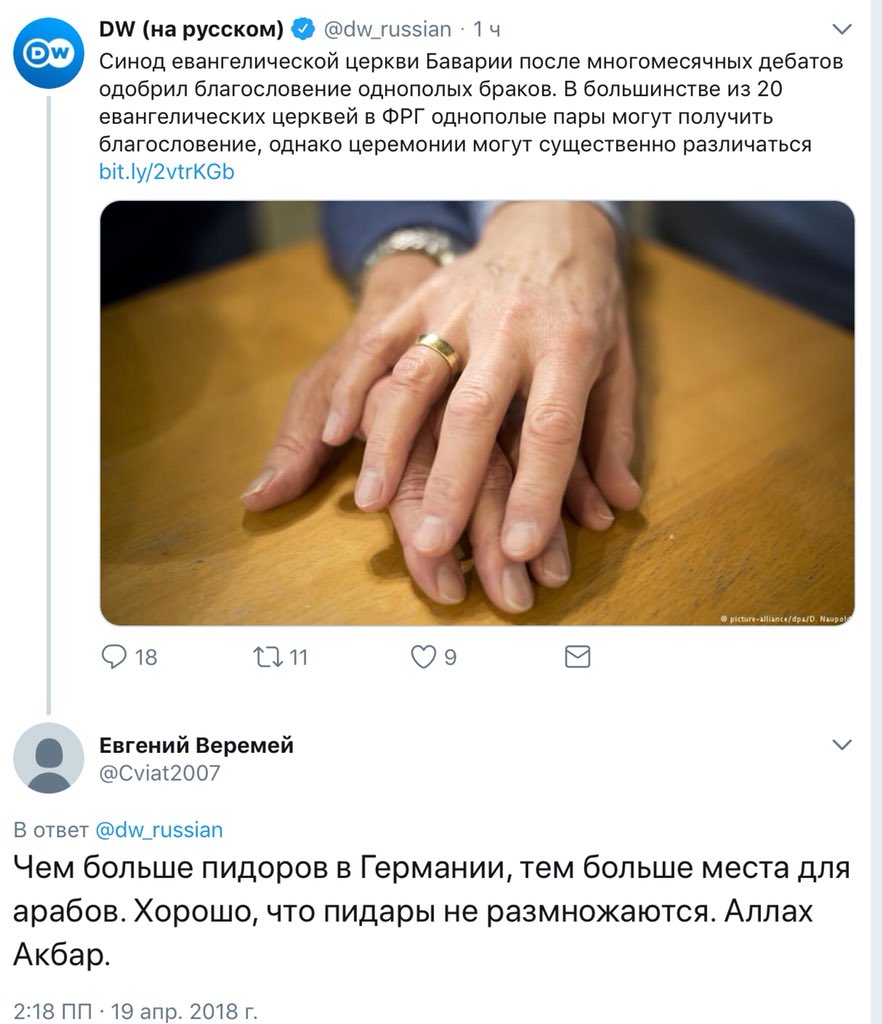The height and width of the screenshot is (1024, 882).
Task: Expand the DW tweet options chevron
Action: coord(843,29)
